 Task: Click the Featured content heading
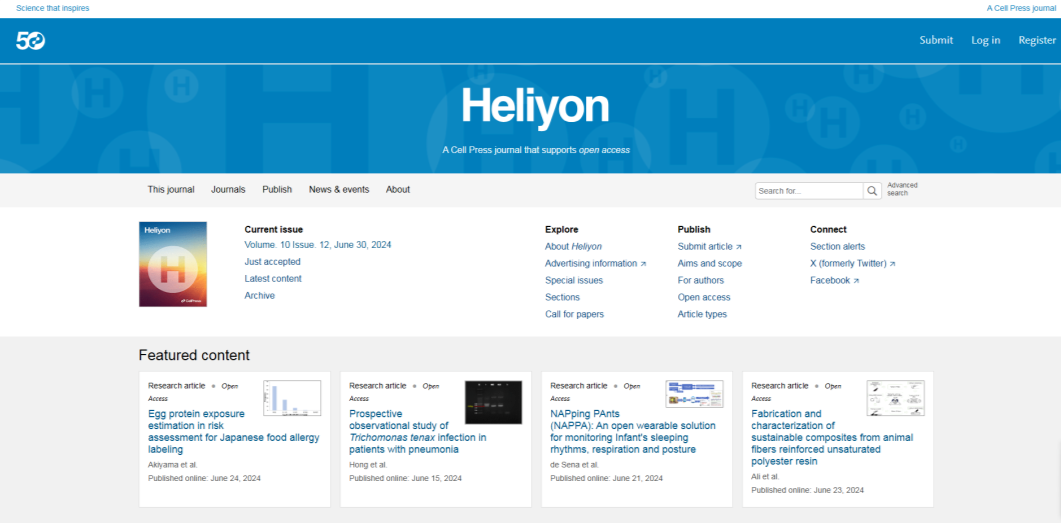tap(194, 355)
